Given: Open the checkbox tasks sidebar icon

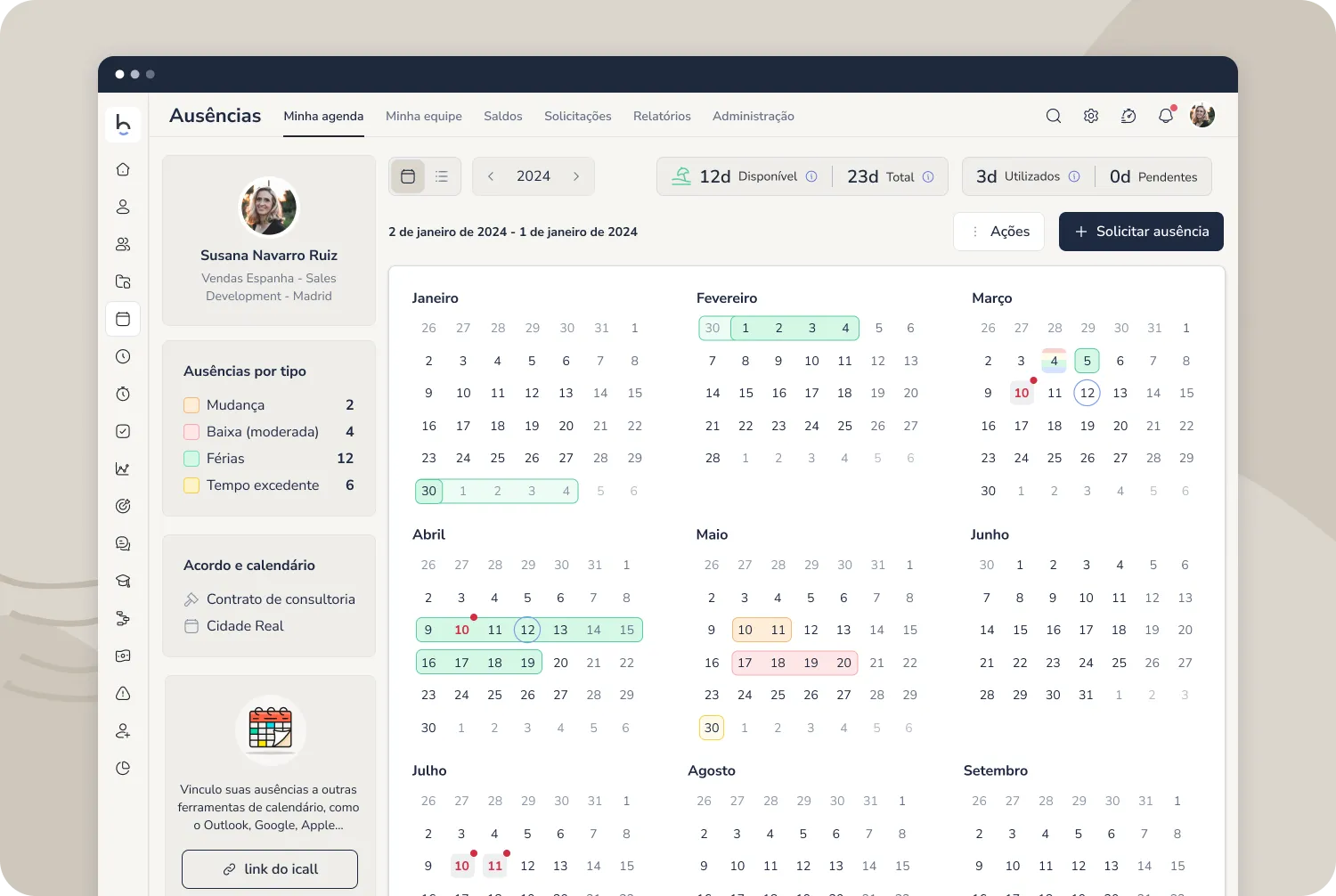Looking at the screenshot, I should click(x=123, y=431).
